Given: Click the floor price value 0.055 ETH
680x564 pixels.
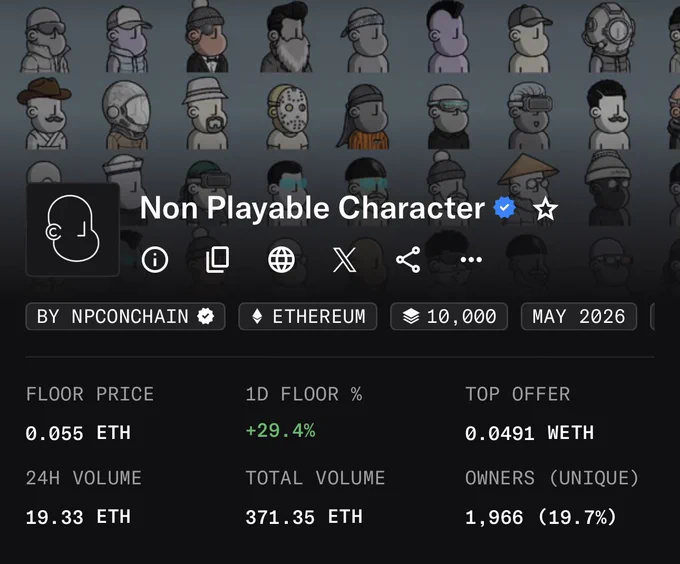Looking at the screenshot, I should pyautogui.click(x=78, y=433).
